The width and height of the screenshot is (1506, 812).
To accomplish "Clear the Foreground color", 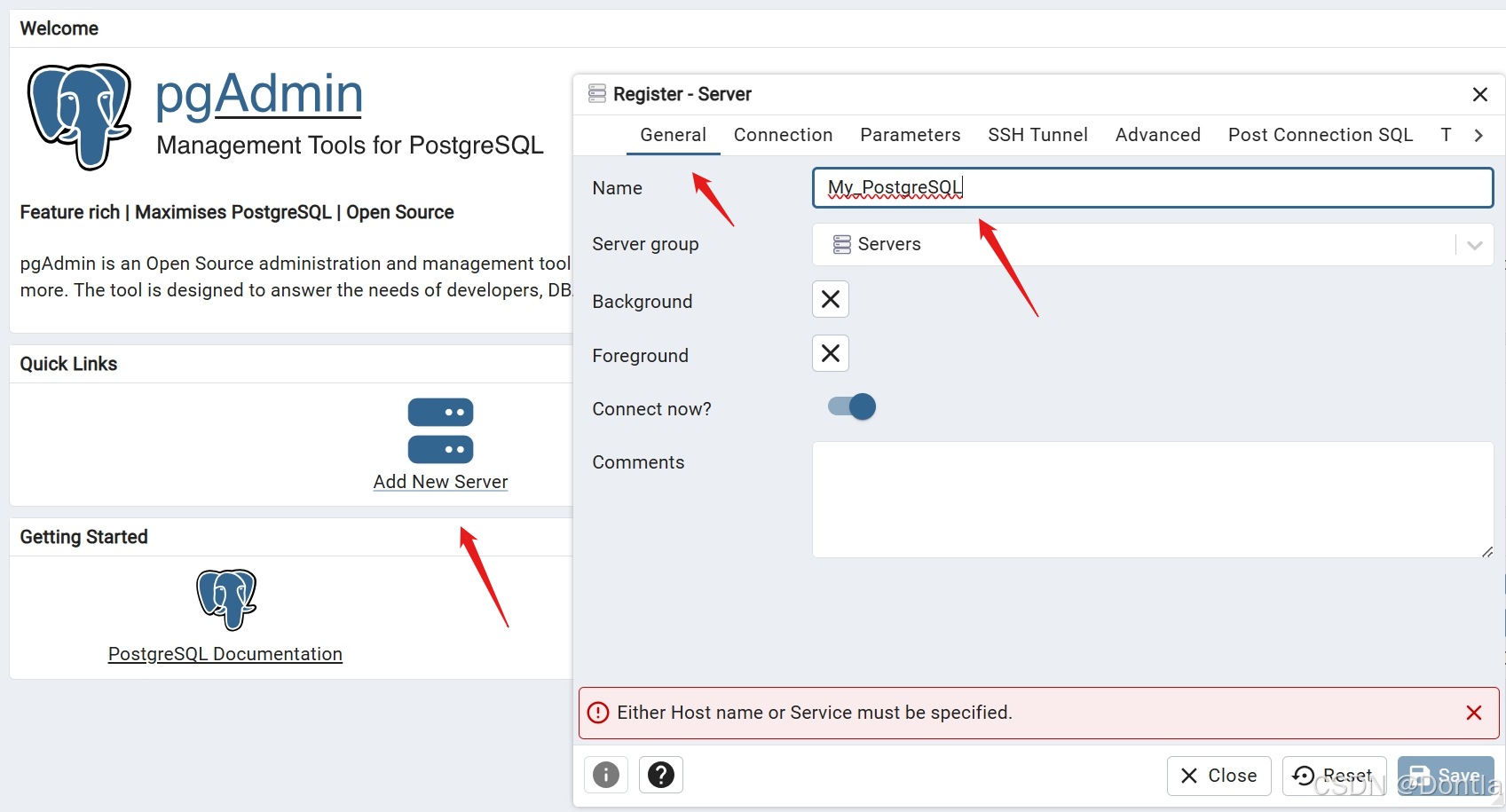I will pos(831,353).
